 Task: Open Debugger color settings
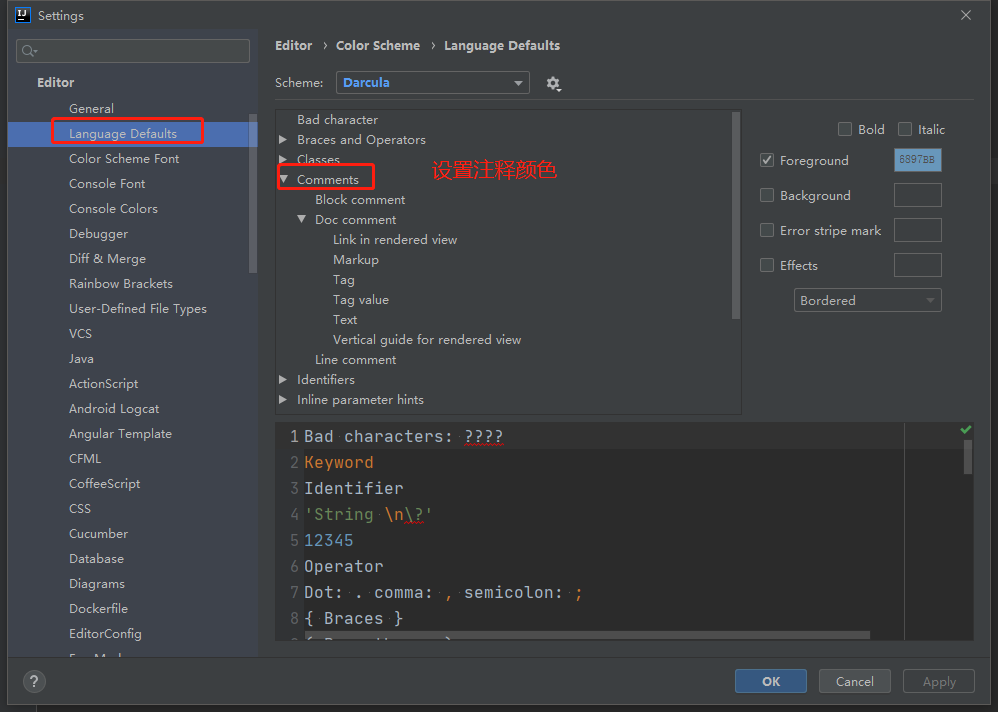coord(99,234)
